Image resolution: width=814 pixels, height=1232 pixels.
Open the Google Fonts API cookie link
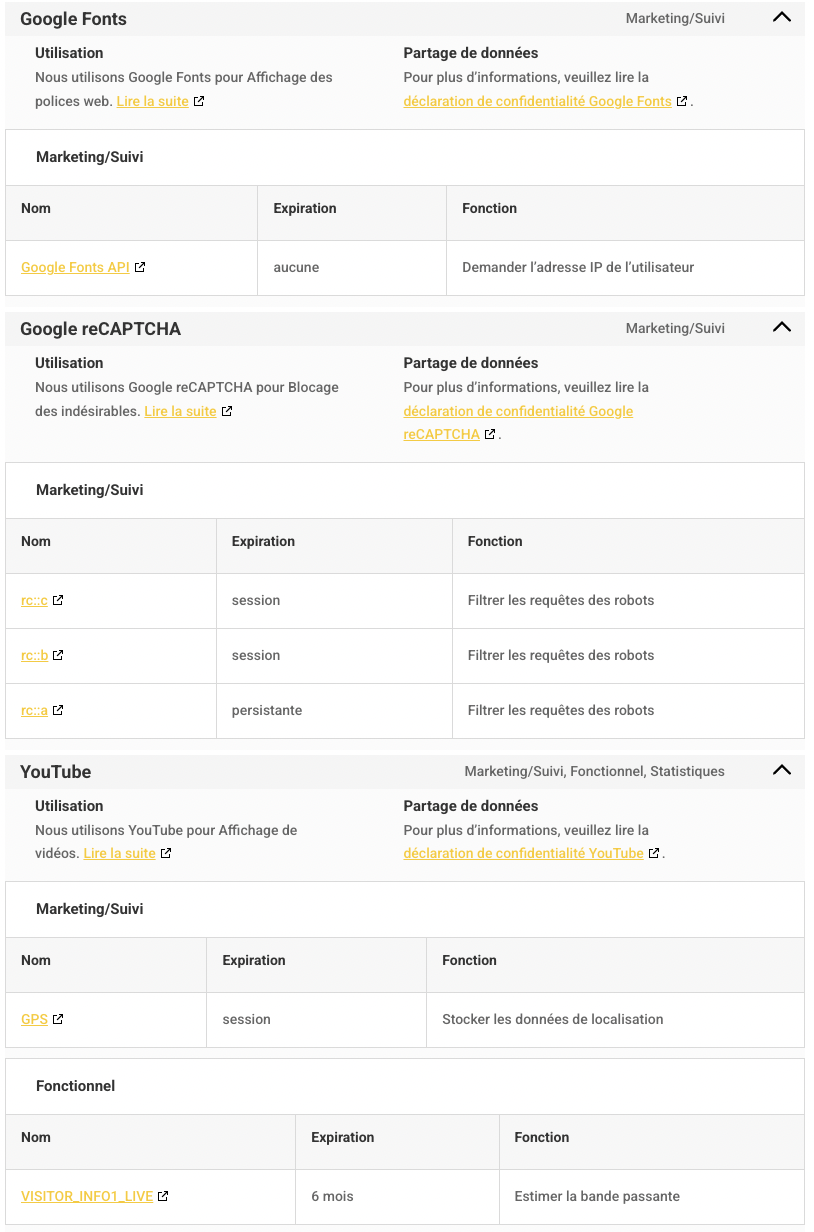click(75, 267)
